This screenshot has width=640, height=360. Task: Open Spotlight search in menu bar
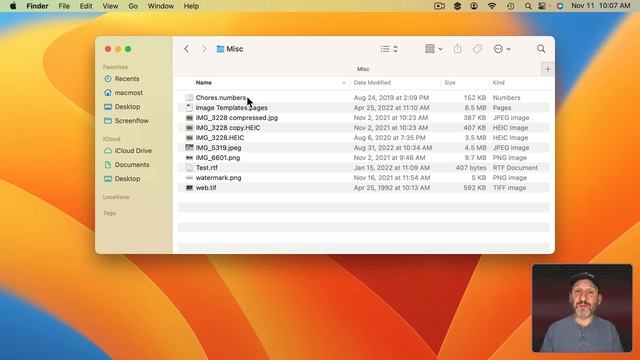click(x=528, y=6)
